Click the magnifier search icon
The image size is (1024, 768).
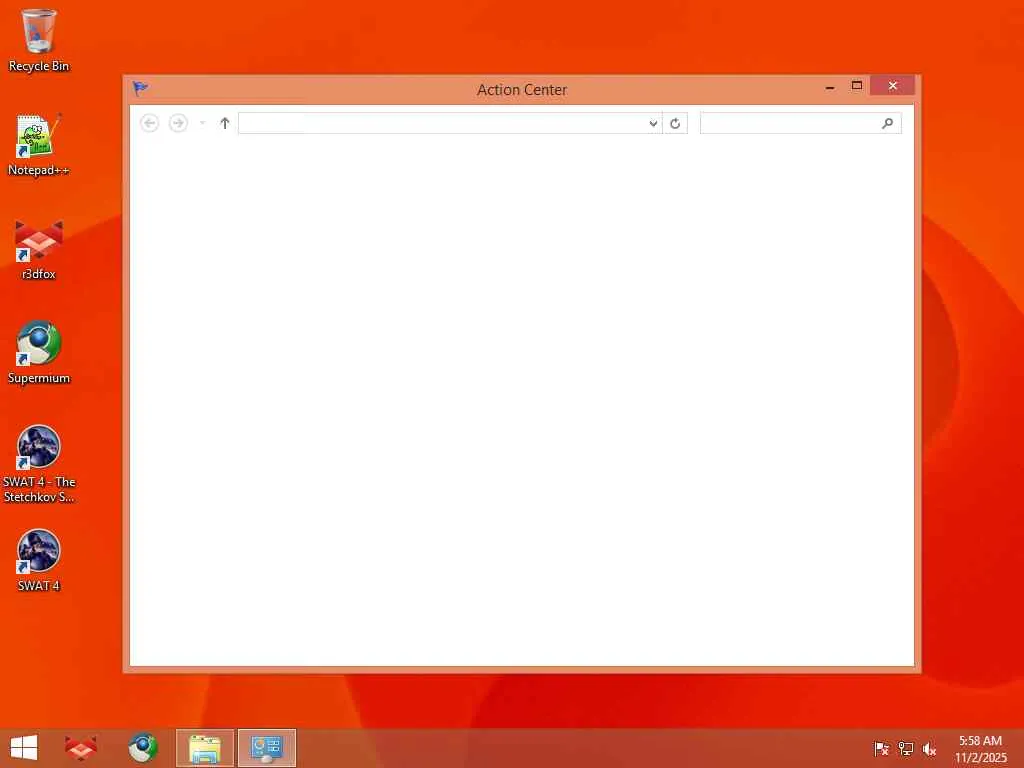(x=888, y=123)
